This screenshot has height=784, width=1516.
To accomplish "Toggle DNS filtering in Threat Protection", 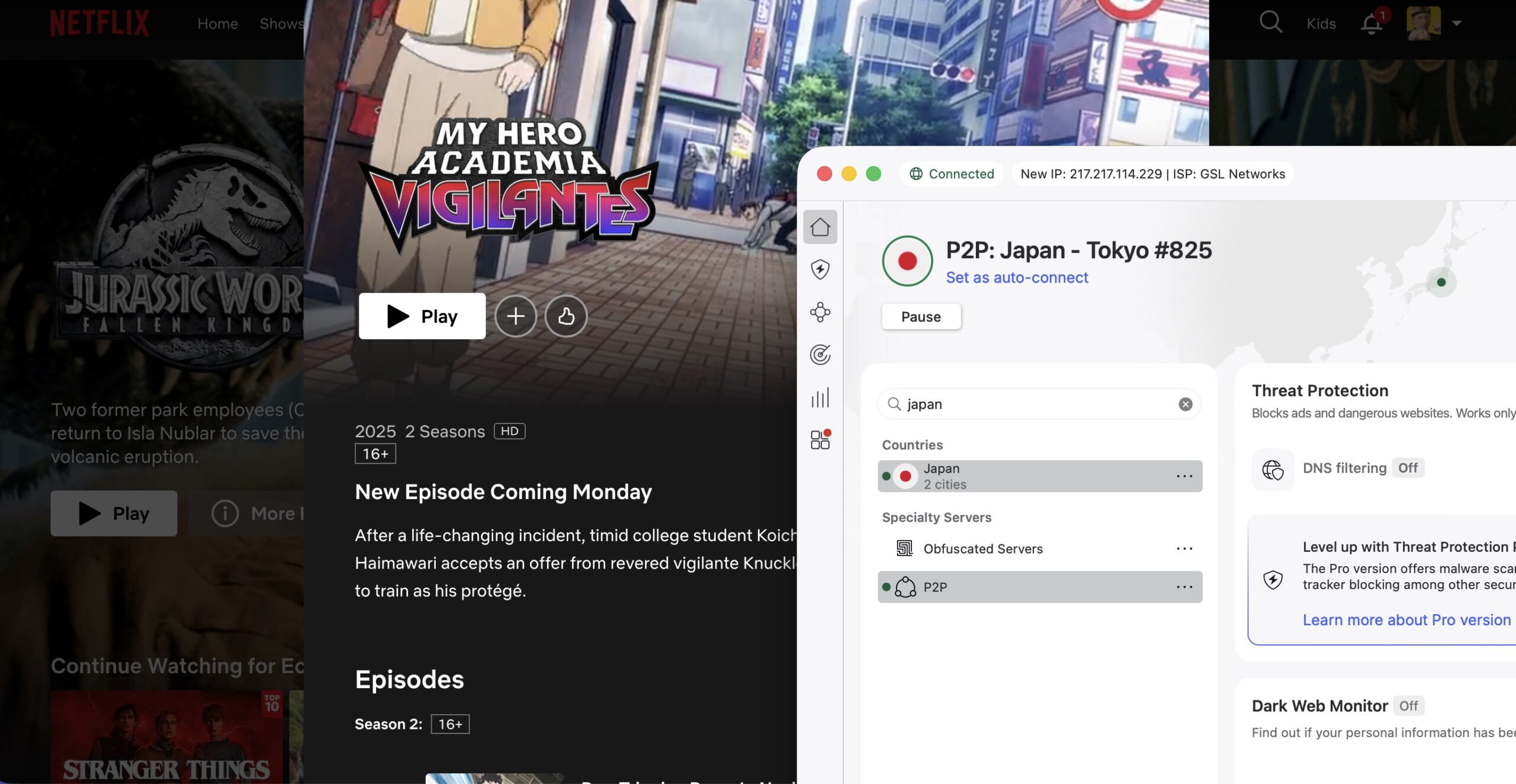I will 1409,468.
